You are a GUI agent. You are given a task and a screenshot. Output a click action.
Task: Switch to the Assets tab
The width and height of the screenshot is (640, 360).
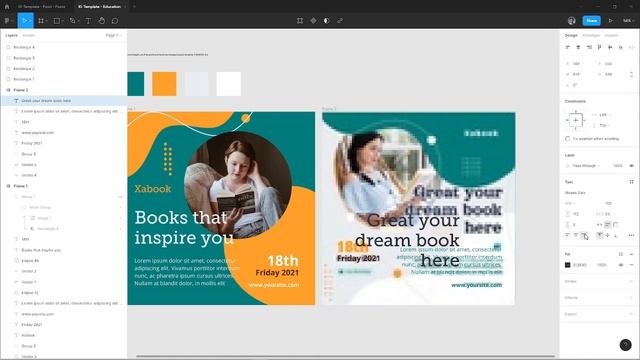[x=29, y=36]
